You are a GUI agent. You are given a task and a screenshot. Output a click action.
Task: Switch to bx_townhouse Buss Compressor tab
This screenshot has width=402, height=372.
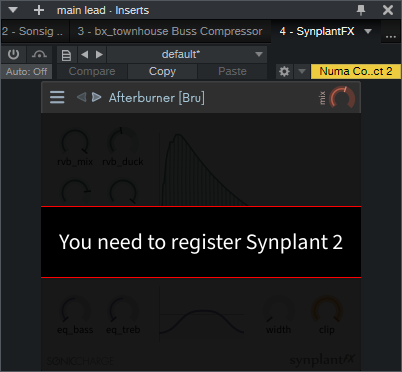pos(170,31)
